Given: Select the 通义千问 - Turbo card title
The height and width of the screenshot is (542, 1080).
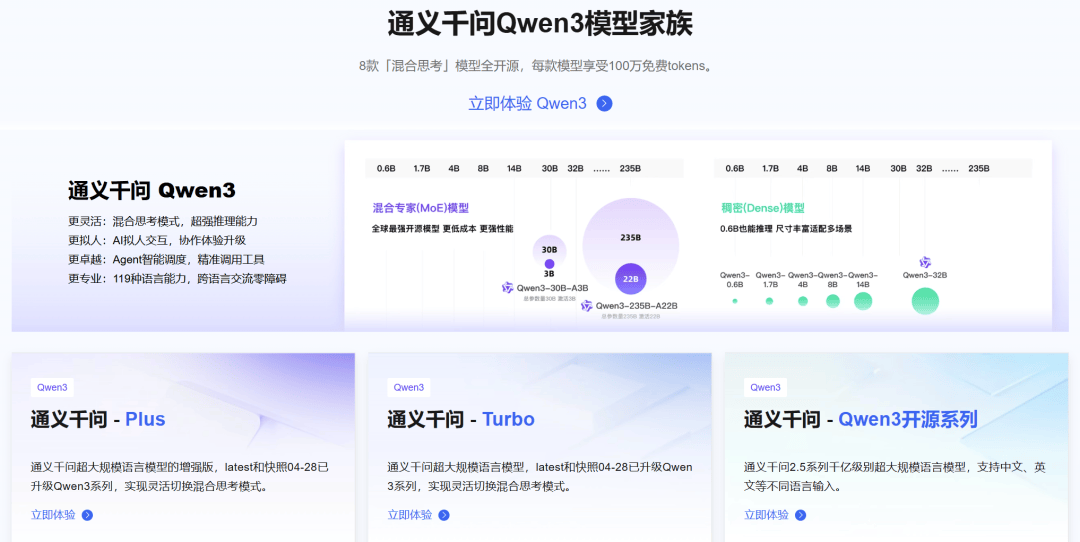Looking at the screenshot, I should click(461, 419).
